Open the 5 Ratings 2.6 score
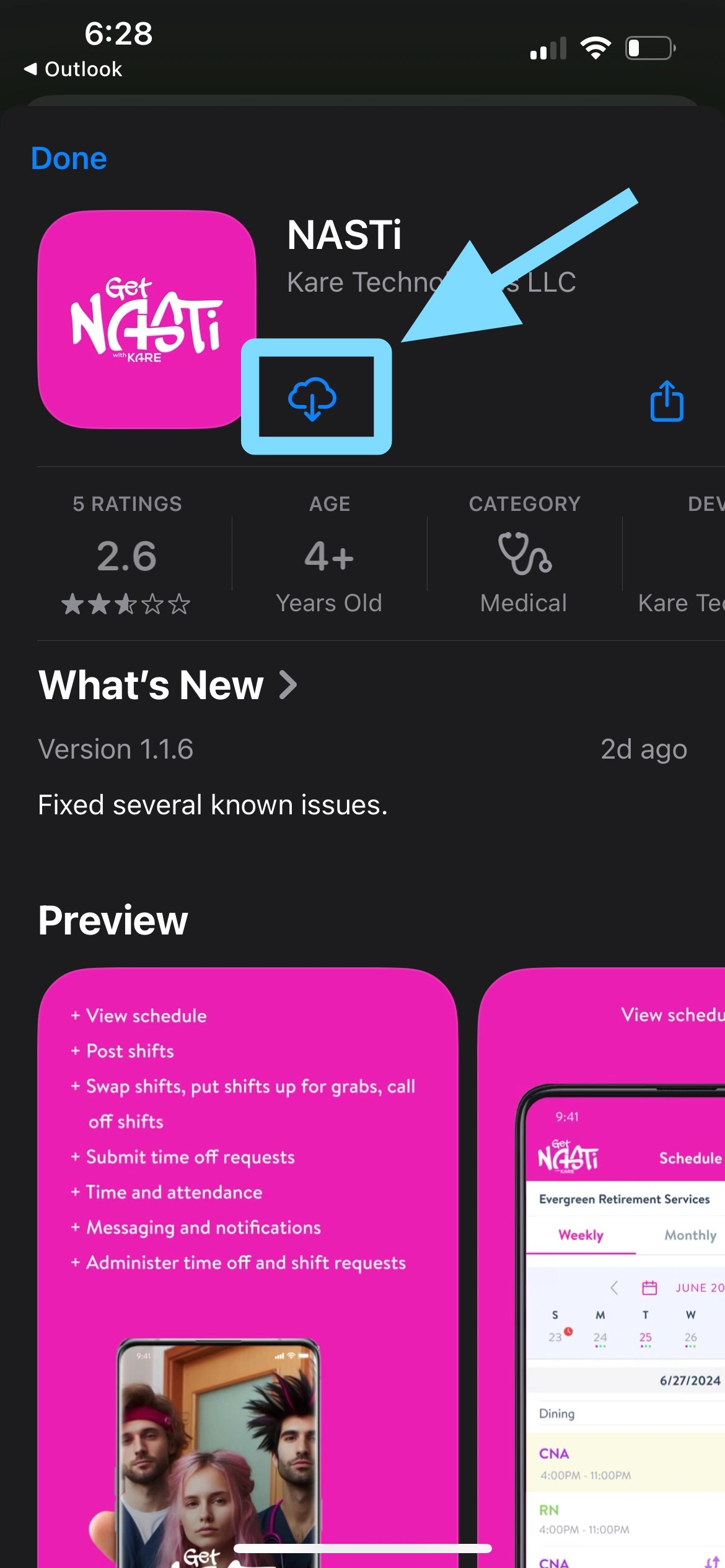This screenshot has width=725, height=1568. coord(127,554)
